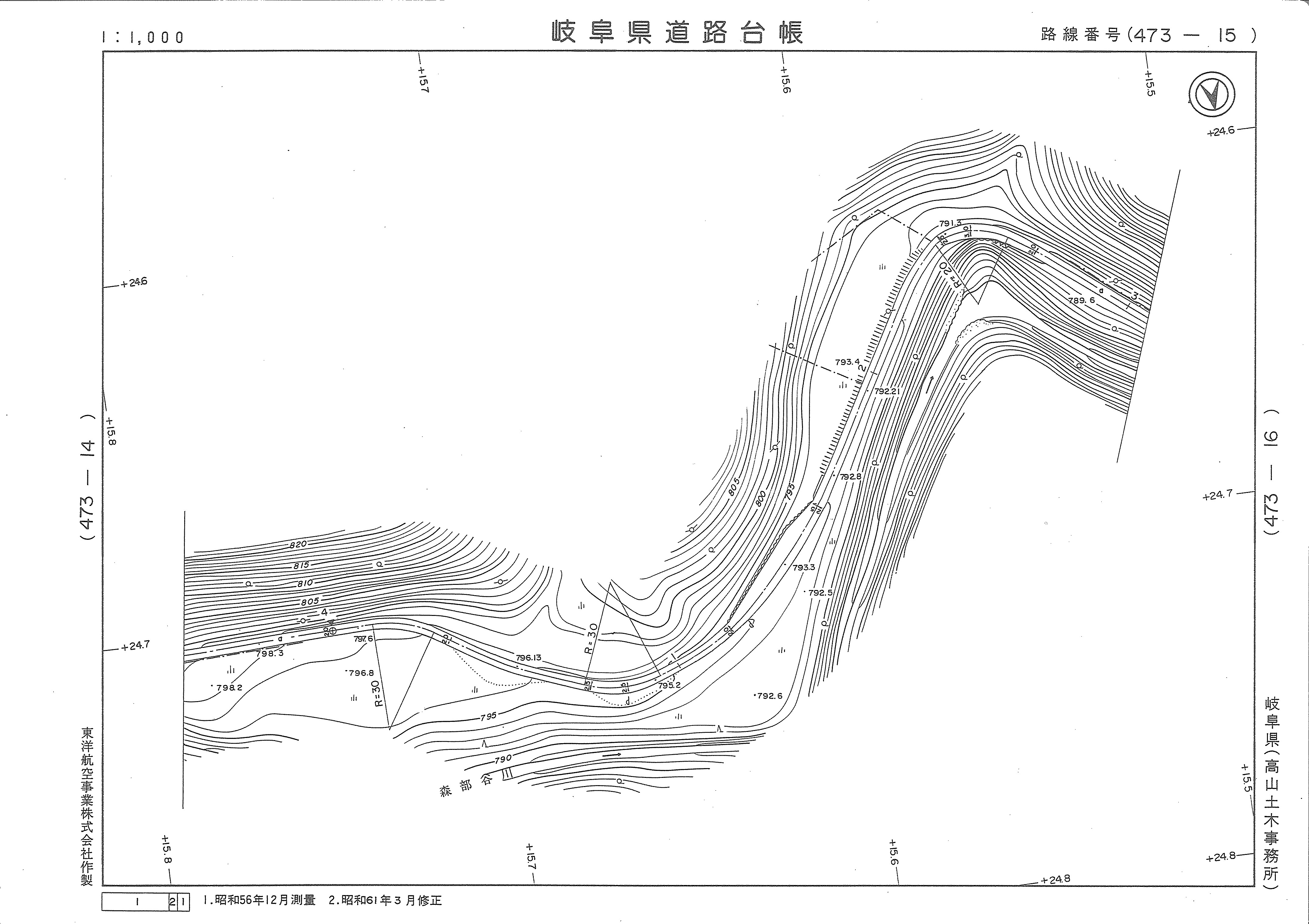This screenshot has height=924, width=1309.
Task: Click the vegetation symbol left of R=30 near 796.8
Action: [x=354, y=697]
